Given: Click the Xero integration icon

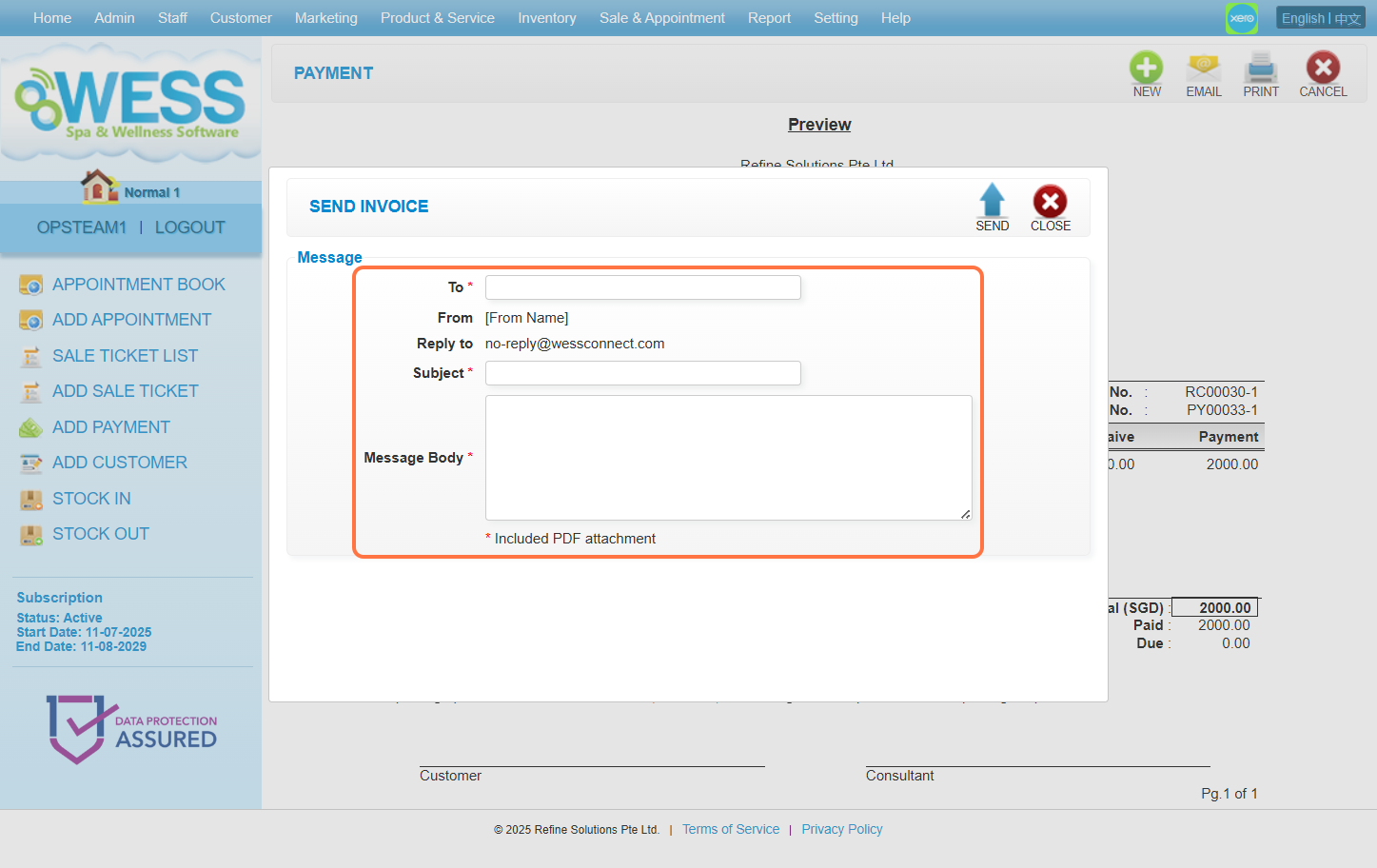Looking at the screenshot, I should tap(1241, 18).
